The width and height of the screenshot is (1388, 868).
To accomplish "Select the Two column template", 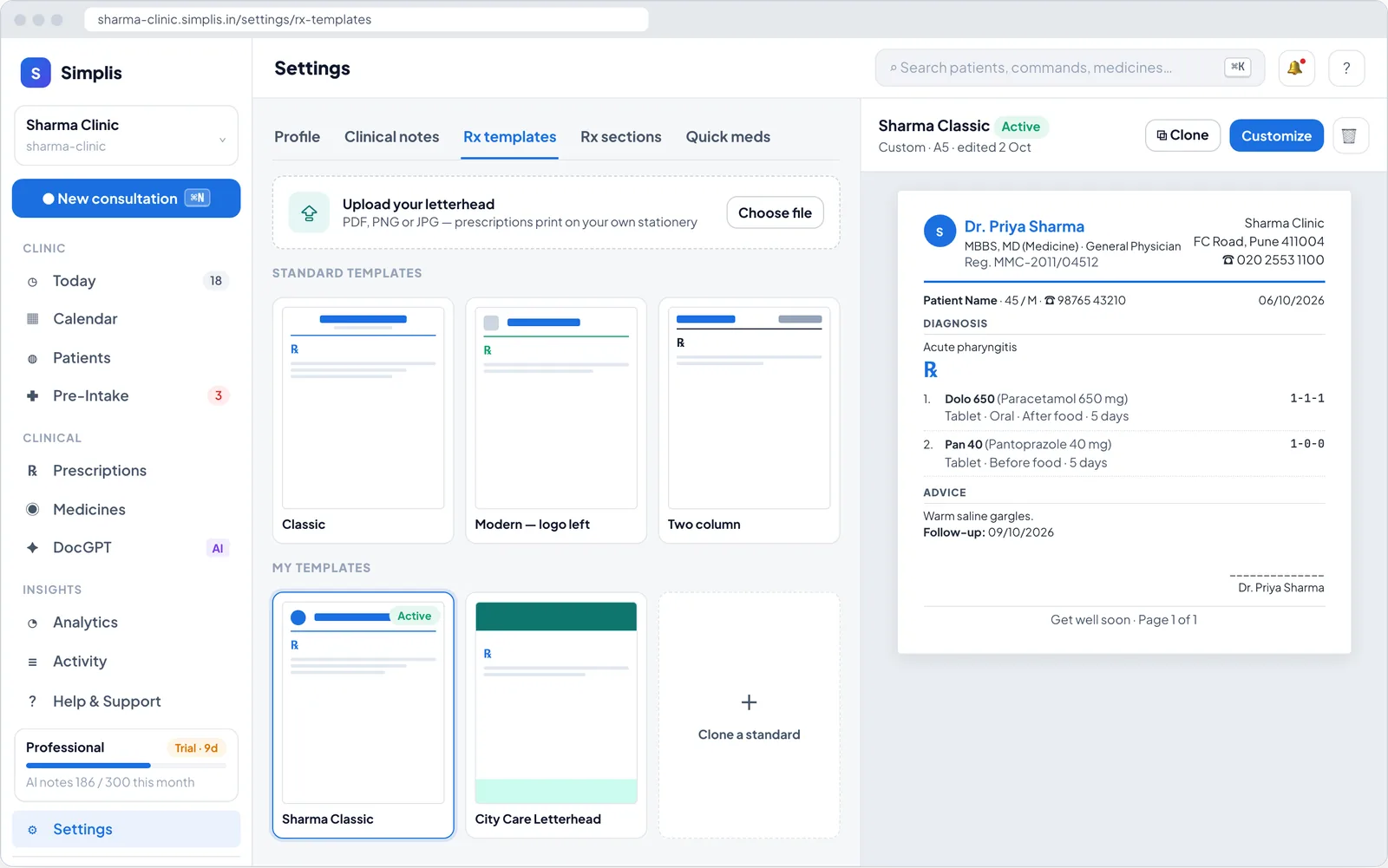I will coord(749,421).
